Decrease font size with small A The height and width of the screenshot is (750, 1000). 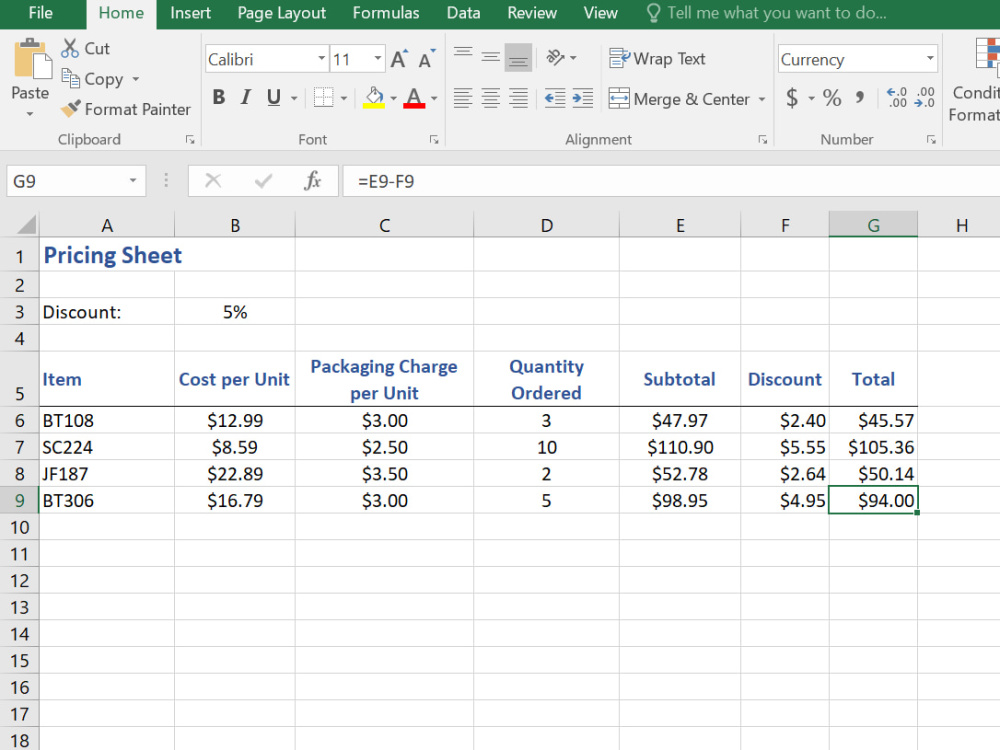click(x=426, y=59)
